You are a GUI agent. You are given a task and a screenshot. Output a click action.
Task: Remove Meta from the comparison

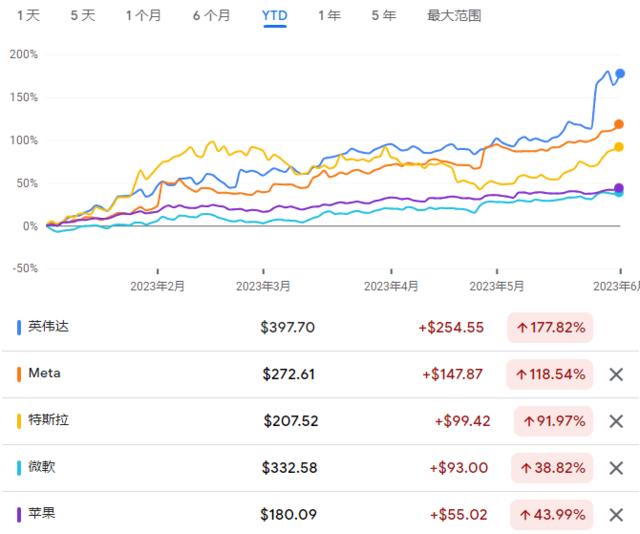pyautogui.click(x=616, y=374)
